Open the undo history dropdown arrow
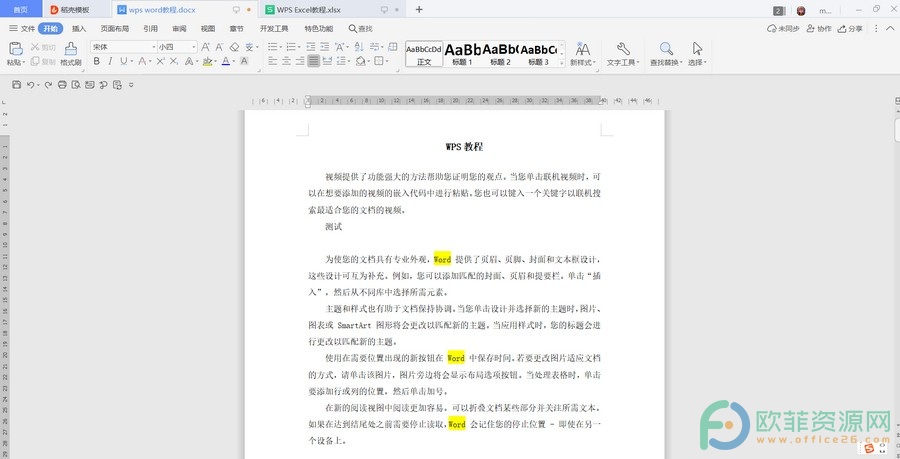The height and width of the screenshot is (459, 900). (38, 85)
